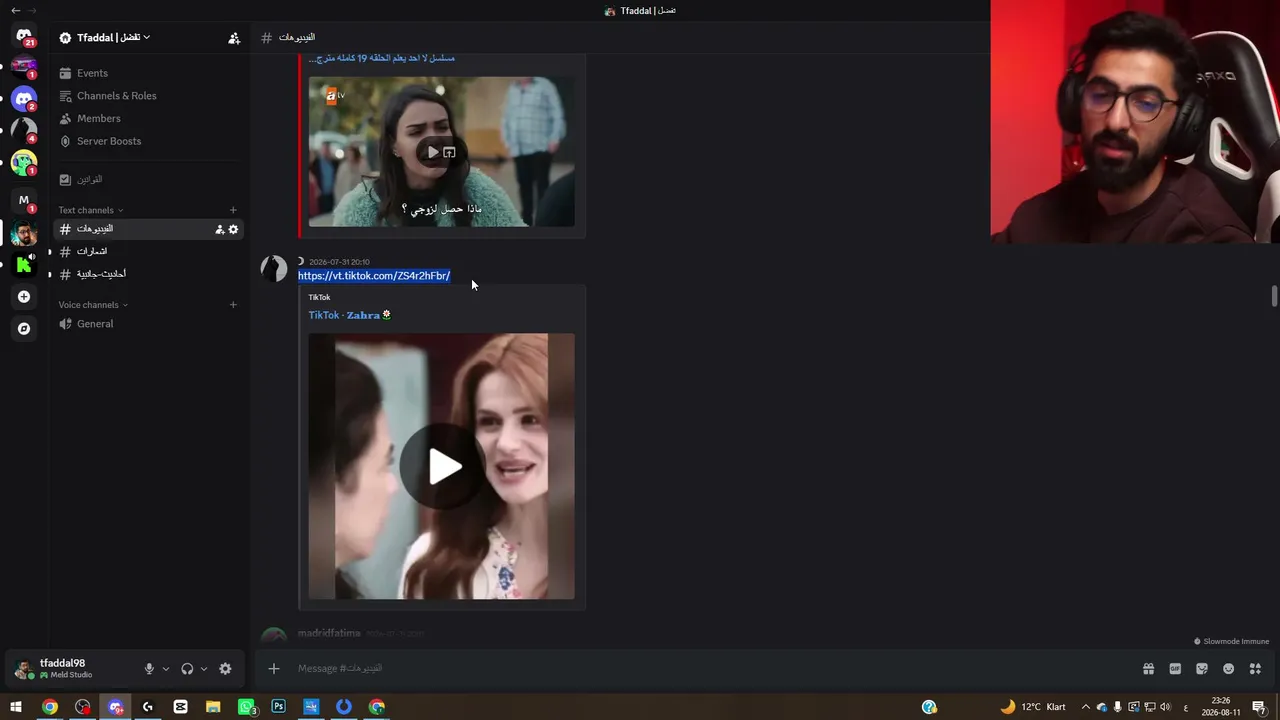Screen dimensions: 1280x720
Task: Create a new text channel
Action: [x=233, y=210]
